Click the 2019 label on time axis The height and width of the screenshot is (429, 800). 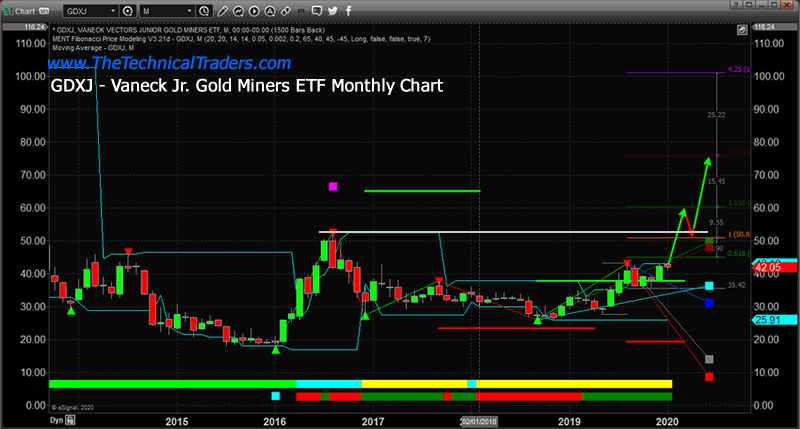click(569, 421)
